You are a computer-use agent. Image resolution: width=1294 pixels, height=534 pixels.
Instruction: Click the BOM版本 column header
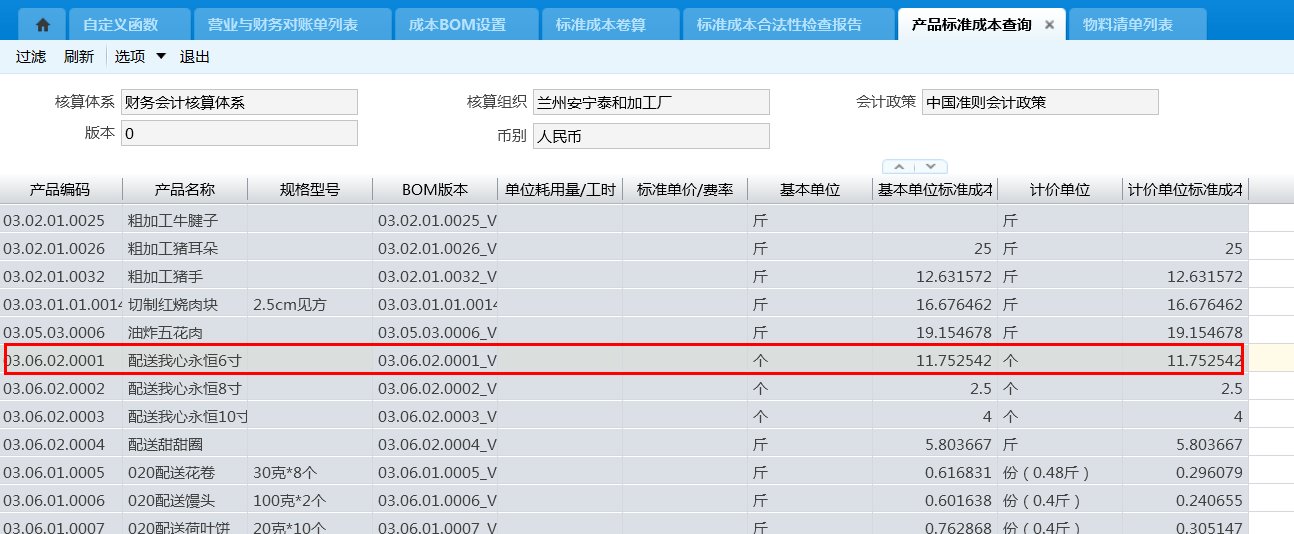click(x=435, y=190)
